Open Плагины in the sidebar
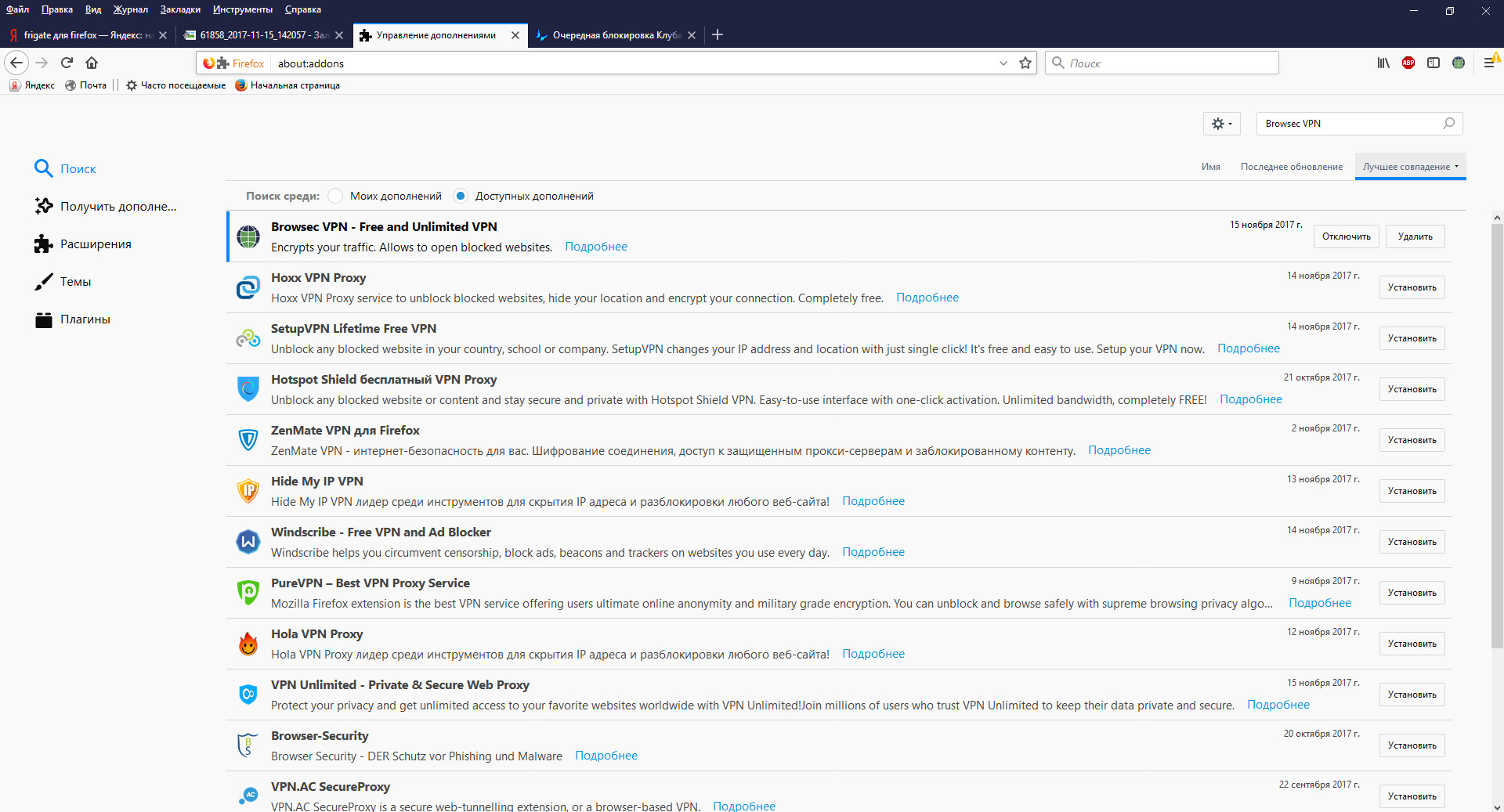The height and width of the screenshot is (812, 1504). 73,319
